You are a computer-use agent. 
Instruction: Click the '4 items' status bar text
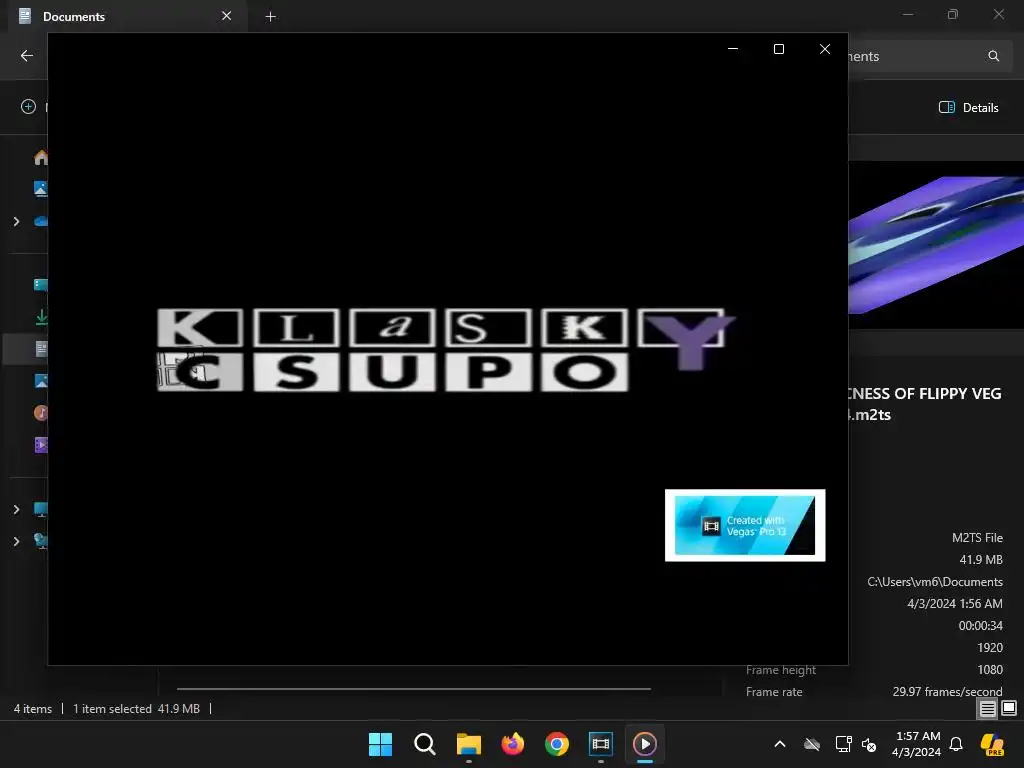click(33, 709)
